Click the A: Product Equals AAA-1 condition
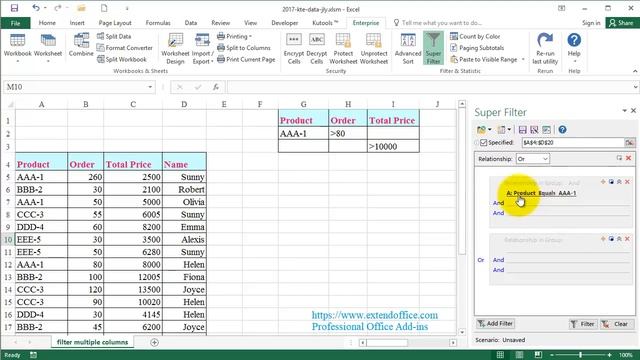640x360 pixels. 541,193
